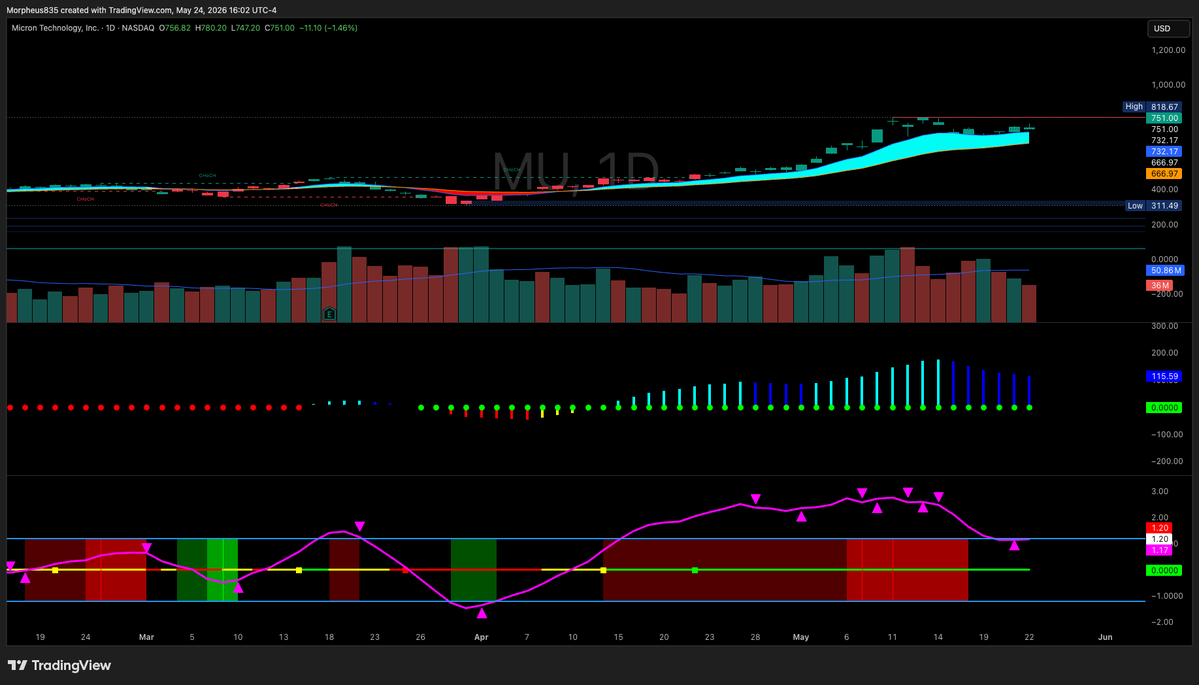Click the magenta 1.17 oscillator badge
Viewport: 1199px width, 685px height.
pyautogui.click(x=1159, y=550)
